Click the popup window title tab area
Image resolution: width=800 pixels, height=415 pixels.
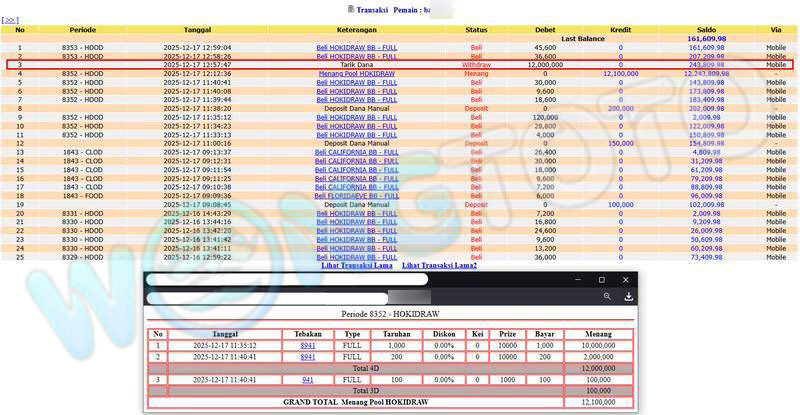click(x=288, y=280)
